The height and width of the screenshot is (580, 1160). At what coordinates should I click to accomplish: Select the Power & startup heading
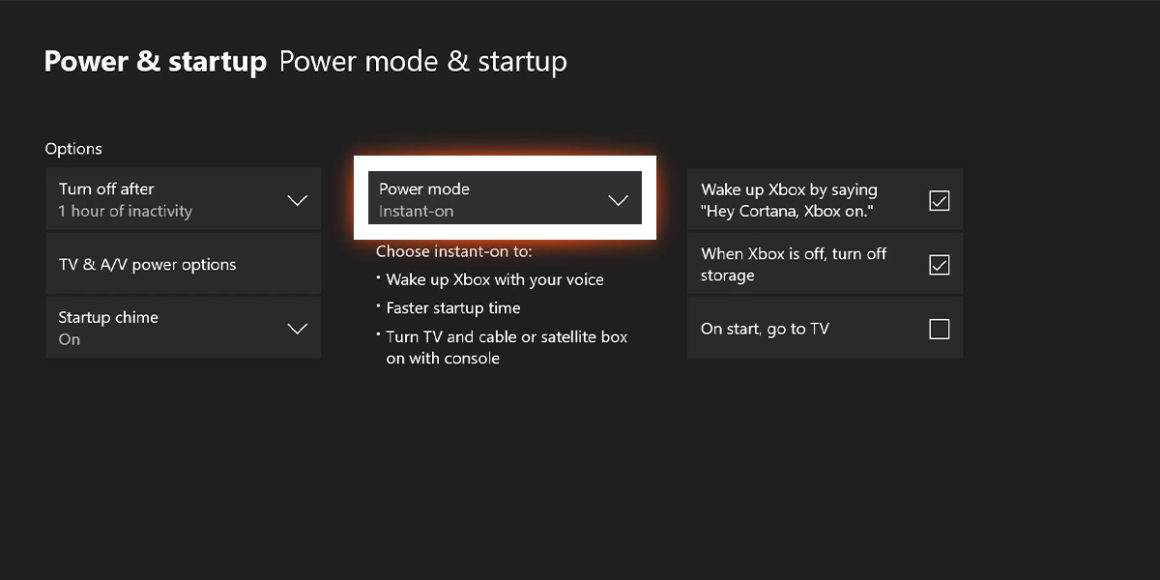click(155, 61)
